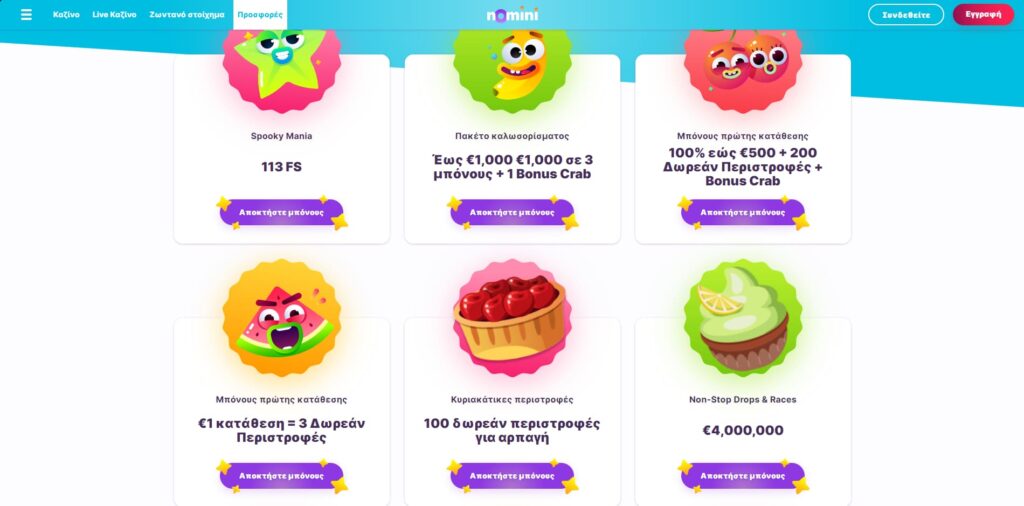Get bonus for Non-Stop Drops & Races
Screen dimensions: 1024x506
click(x=743, y=476)
